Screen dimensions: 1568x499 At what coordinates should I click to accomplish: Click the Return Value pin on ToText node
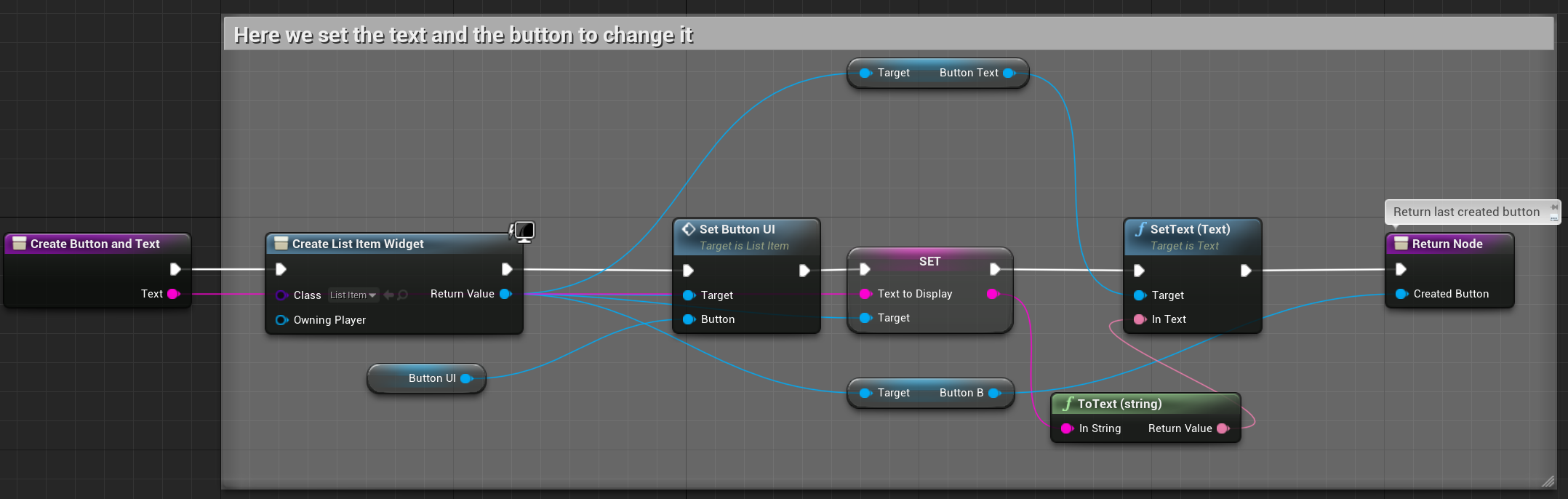1223,428
